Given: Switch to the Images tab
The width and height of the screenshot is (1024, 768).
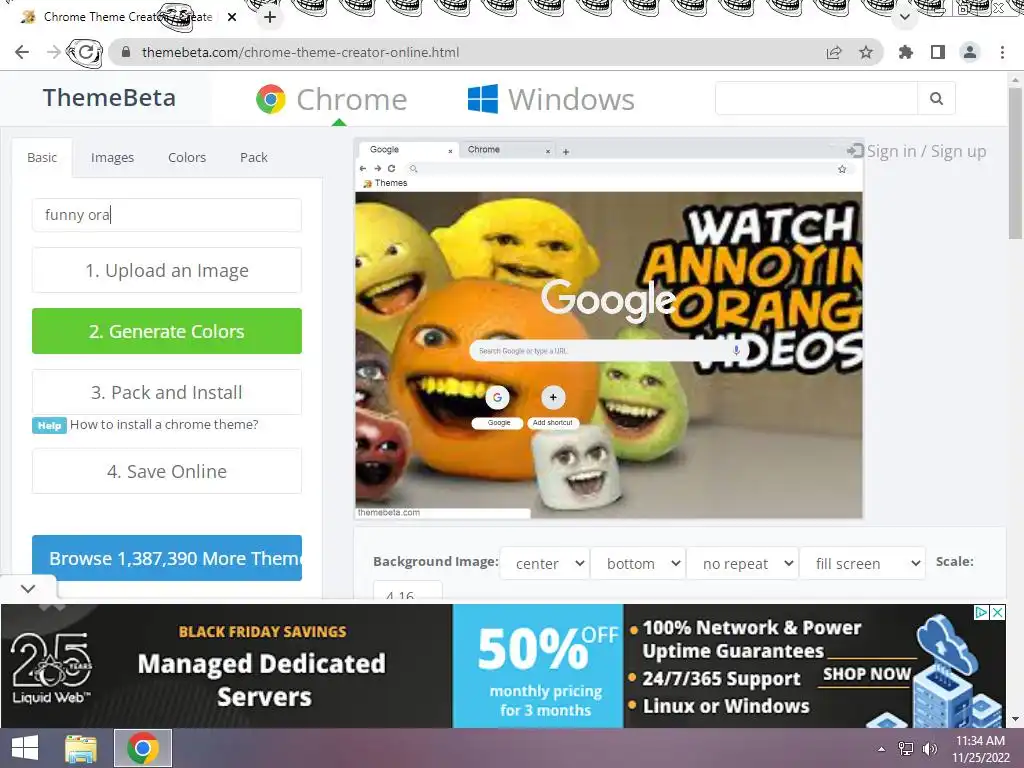Looking at the screenshot, I should tap(112, 157).
